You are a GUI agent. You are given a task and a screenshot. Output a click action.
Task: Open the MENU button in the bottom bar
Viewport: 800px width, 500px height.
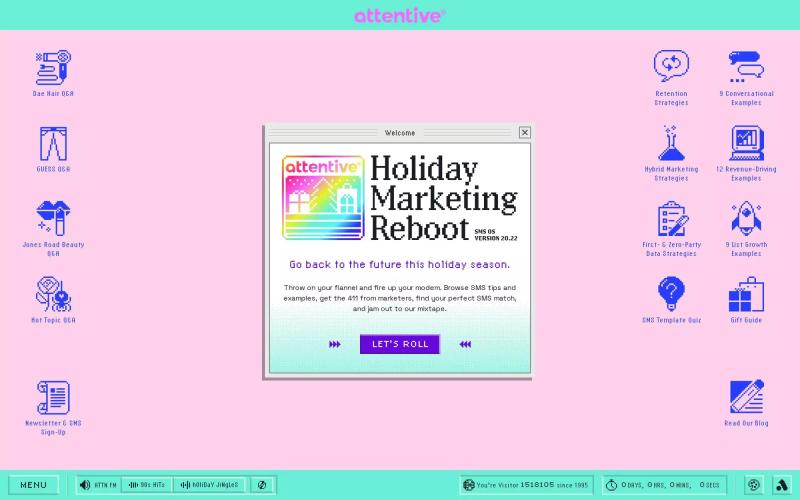tap(34, 485)
